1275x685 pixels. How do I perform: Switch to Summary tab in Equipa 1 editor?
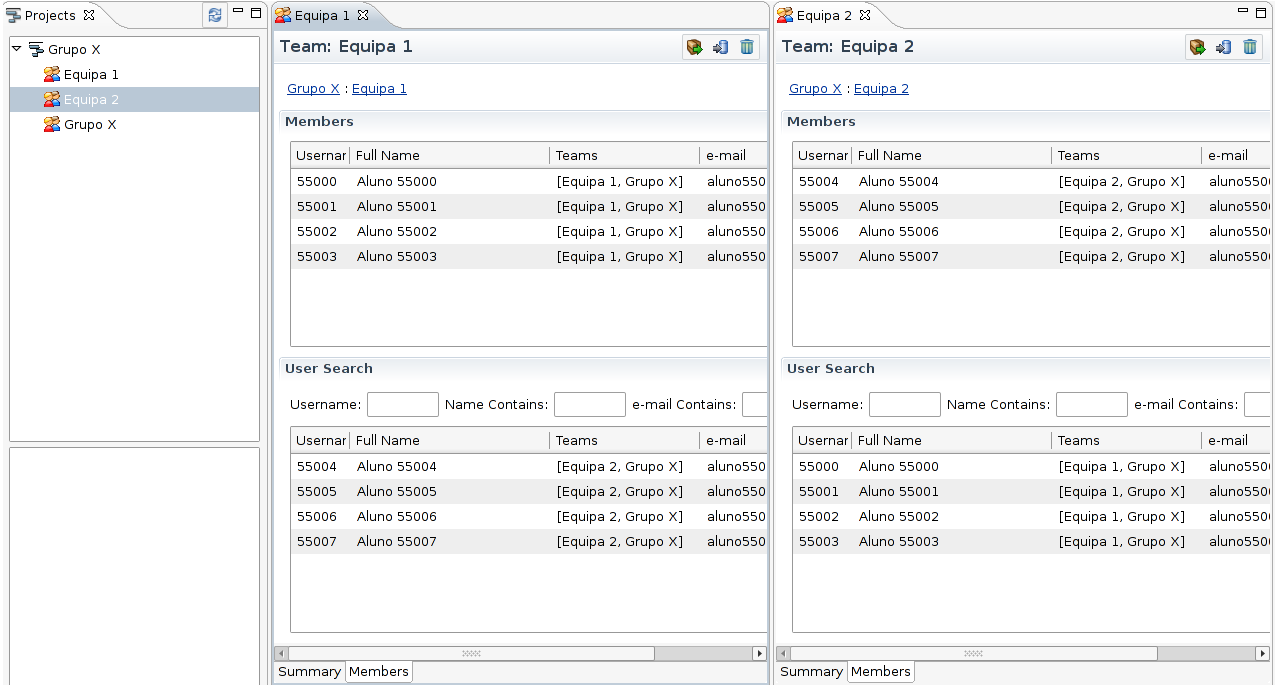pos(309,672)
